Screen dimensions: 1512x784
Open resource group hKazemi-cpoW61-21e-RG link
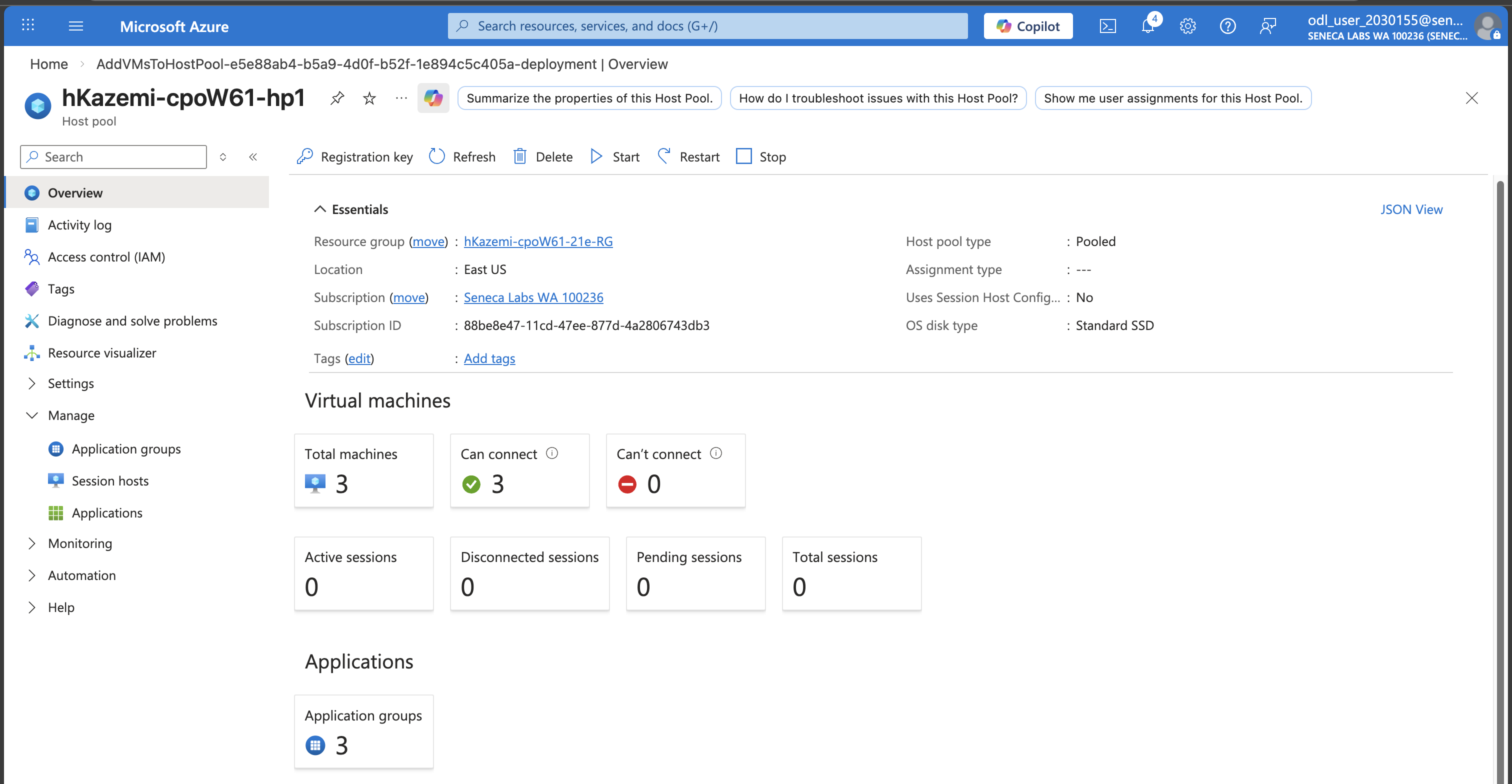click(x=538, y=241)
